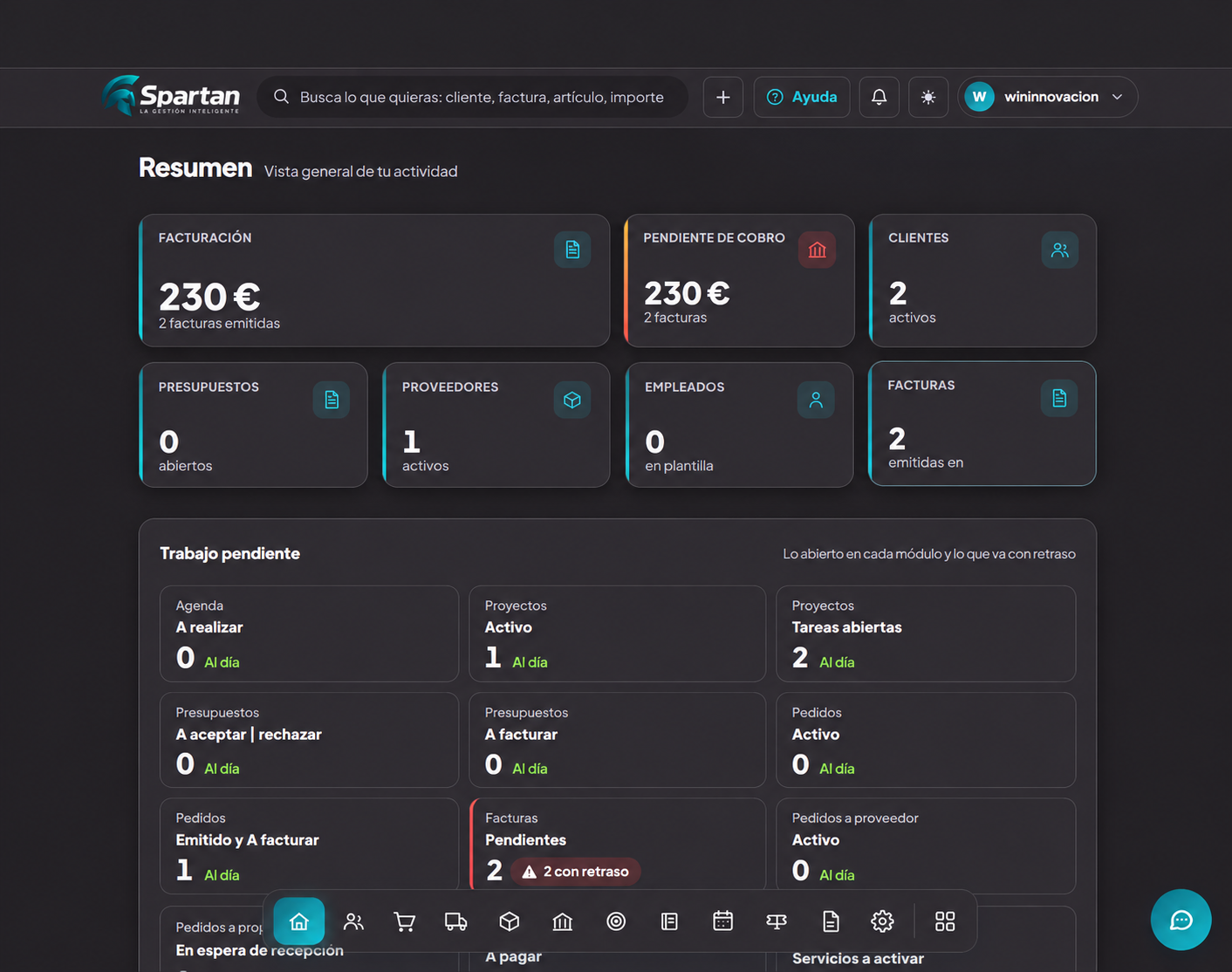Open Pedidos Activo pending tile
The height and width of the screenshot is (972, 1232).
(x=926, y=740)
